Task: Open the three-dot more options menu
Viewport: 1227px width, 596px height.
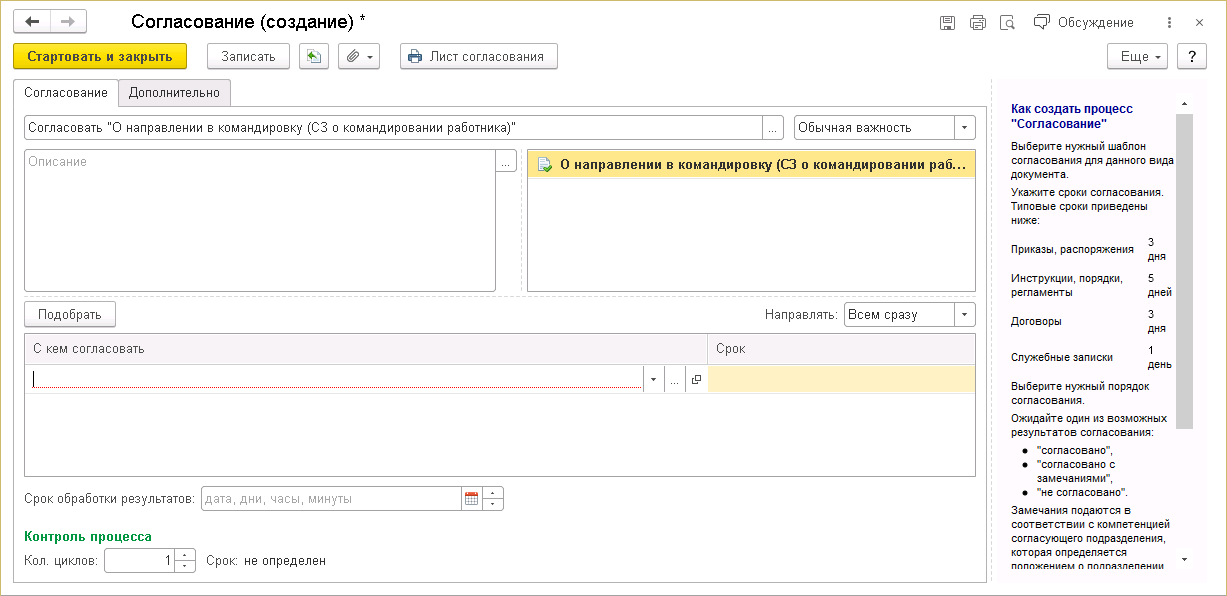Action: point(1169,22)
